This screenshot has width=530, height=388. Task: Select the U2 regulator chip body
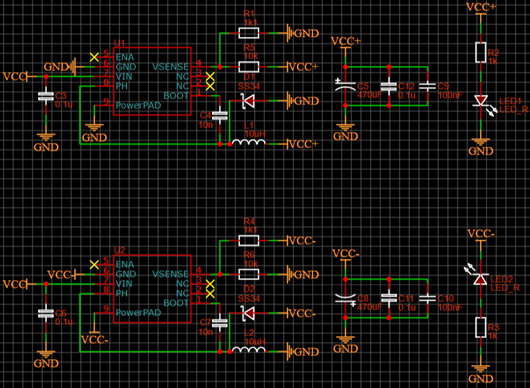152,289
